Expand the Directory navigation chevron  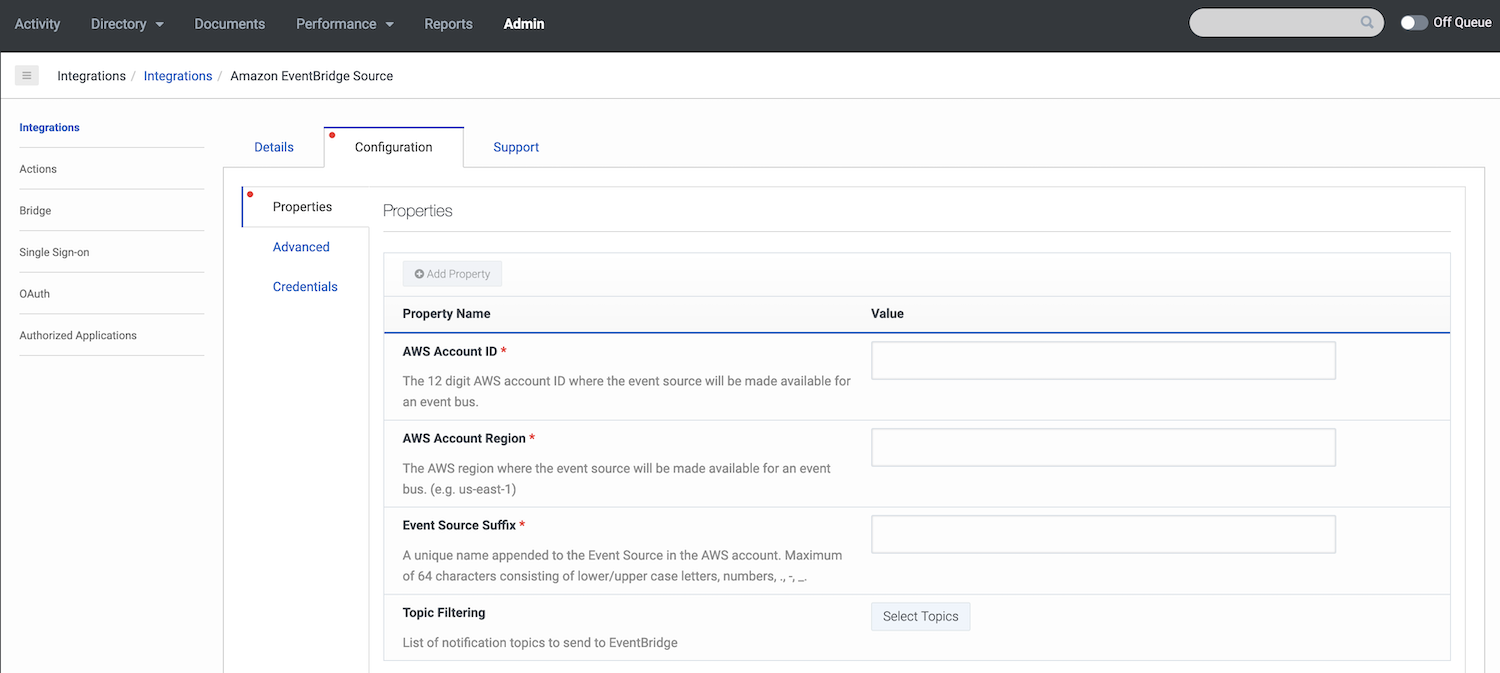coord(159,24)
